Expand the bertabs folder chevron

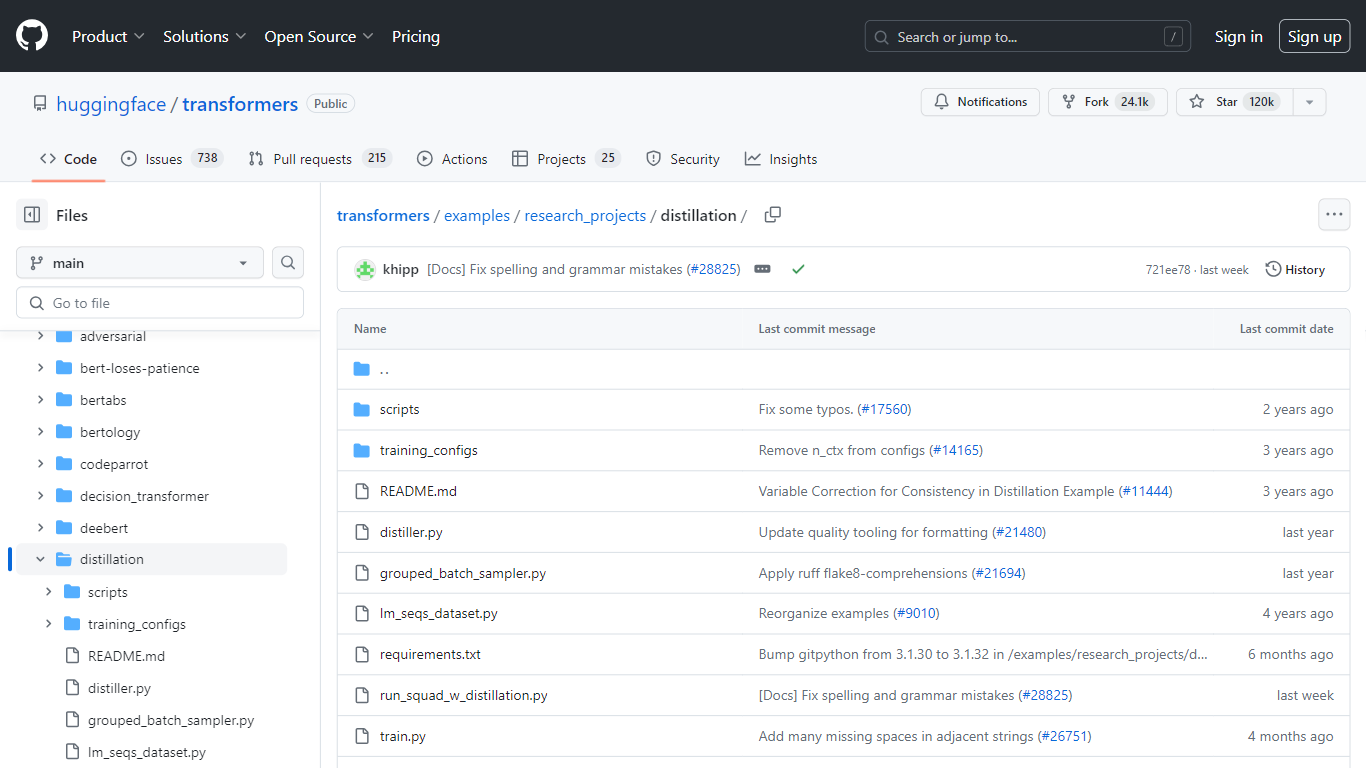point(40,400)
